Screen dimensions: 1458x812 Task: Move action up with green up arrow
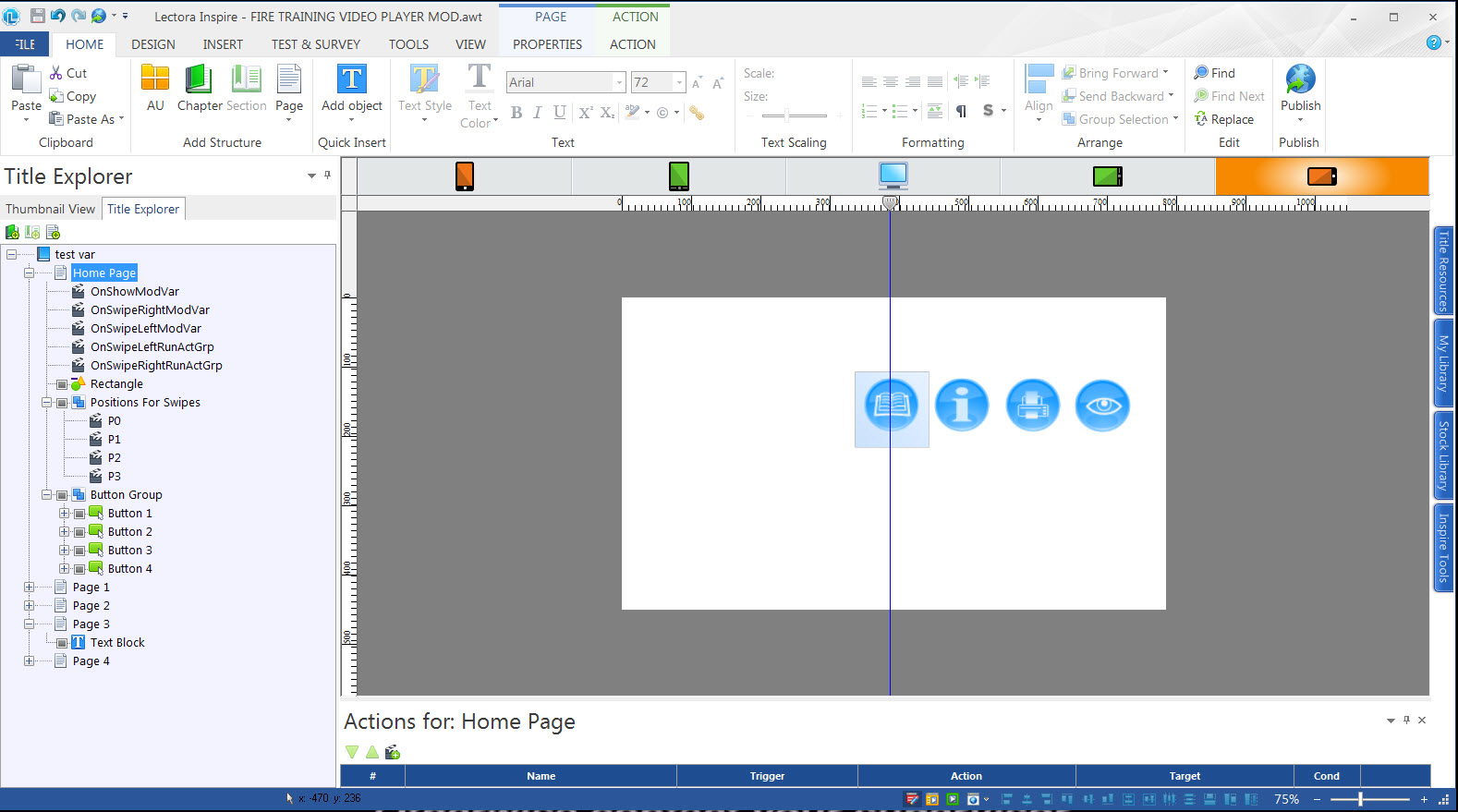pyautogui.click(x=372, y=752)
